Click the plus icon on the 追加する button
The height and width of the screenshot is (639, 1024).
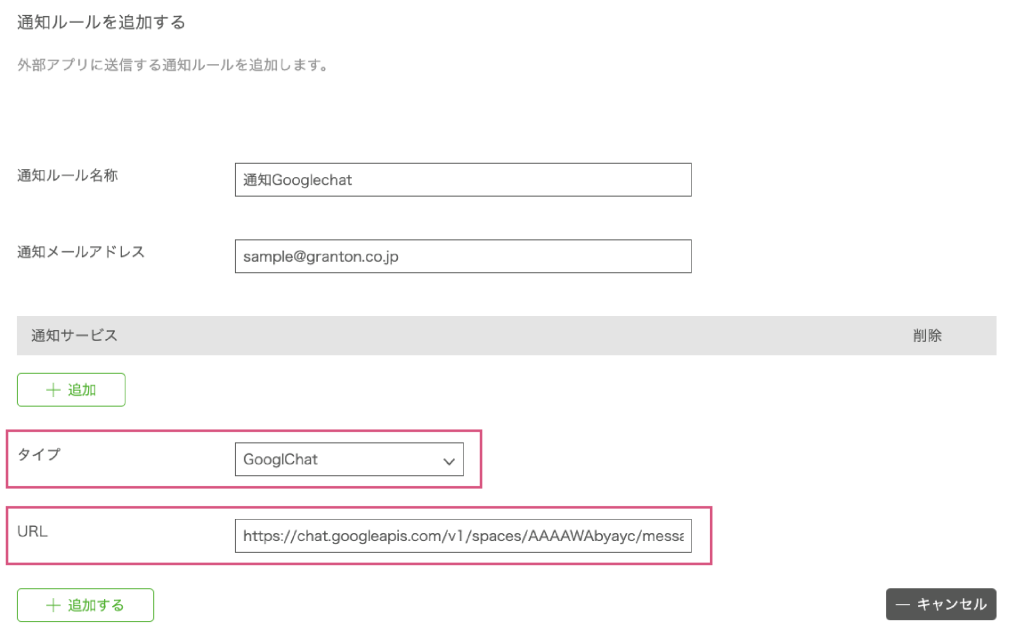click(x=54, y=605)
